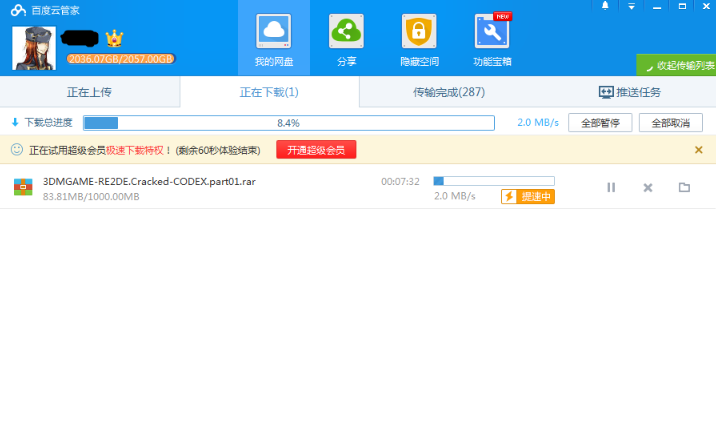The image size is (716, 446).
Task: Click the rar archive file icon
Action: (23, 187)
